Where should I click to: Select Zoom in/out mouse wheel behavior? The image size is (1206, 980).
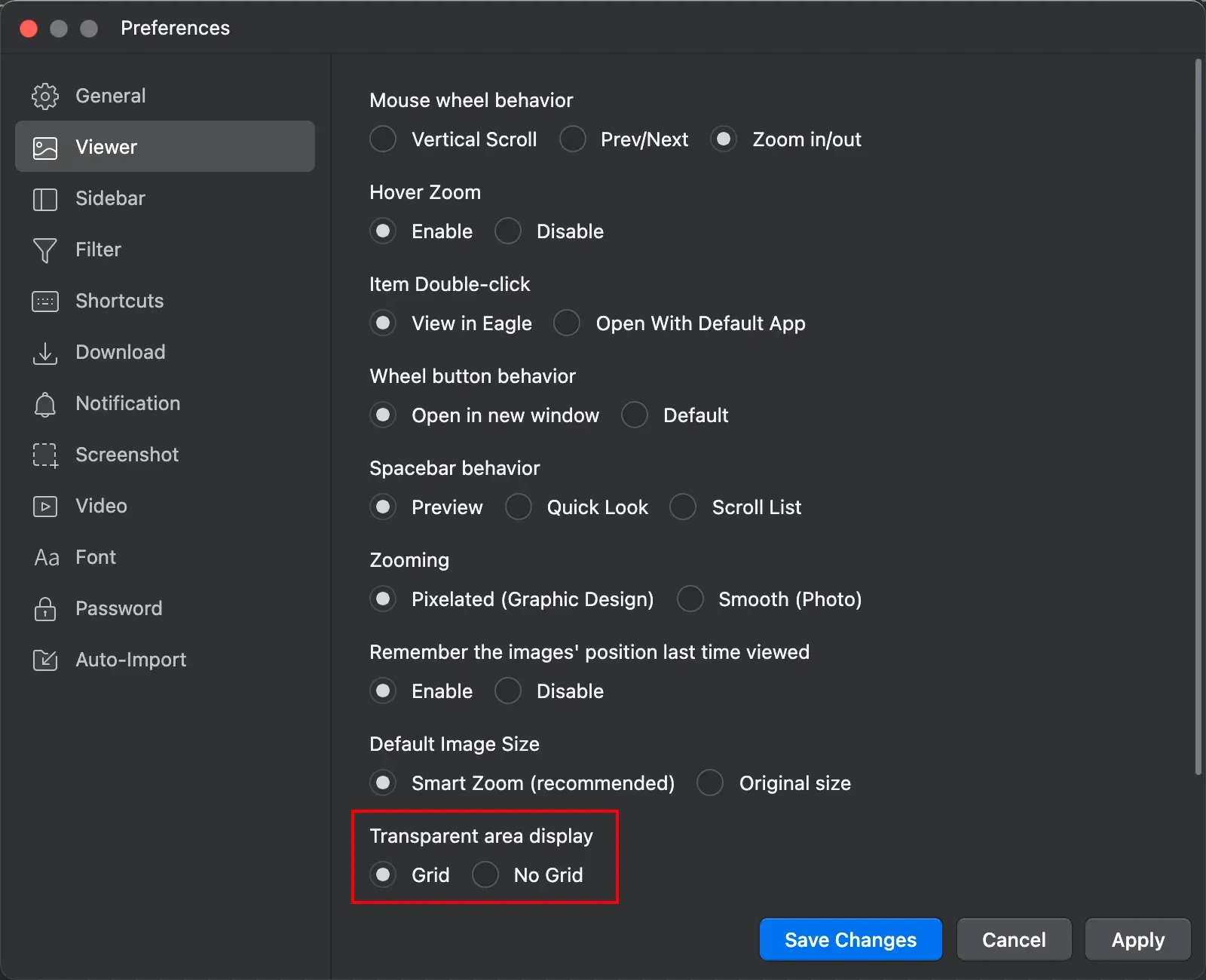[x=724, y=139]
